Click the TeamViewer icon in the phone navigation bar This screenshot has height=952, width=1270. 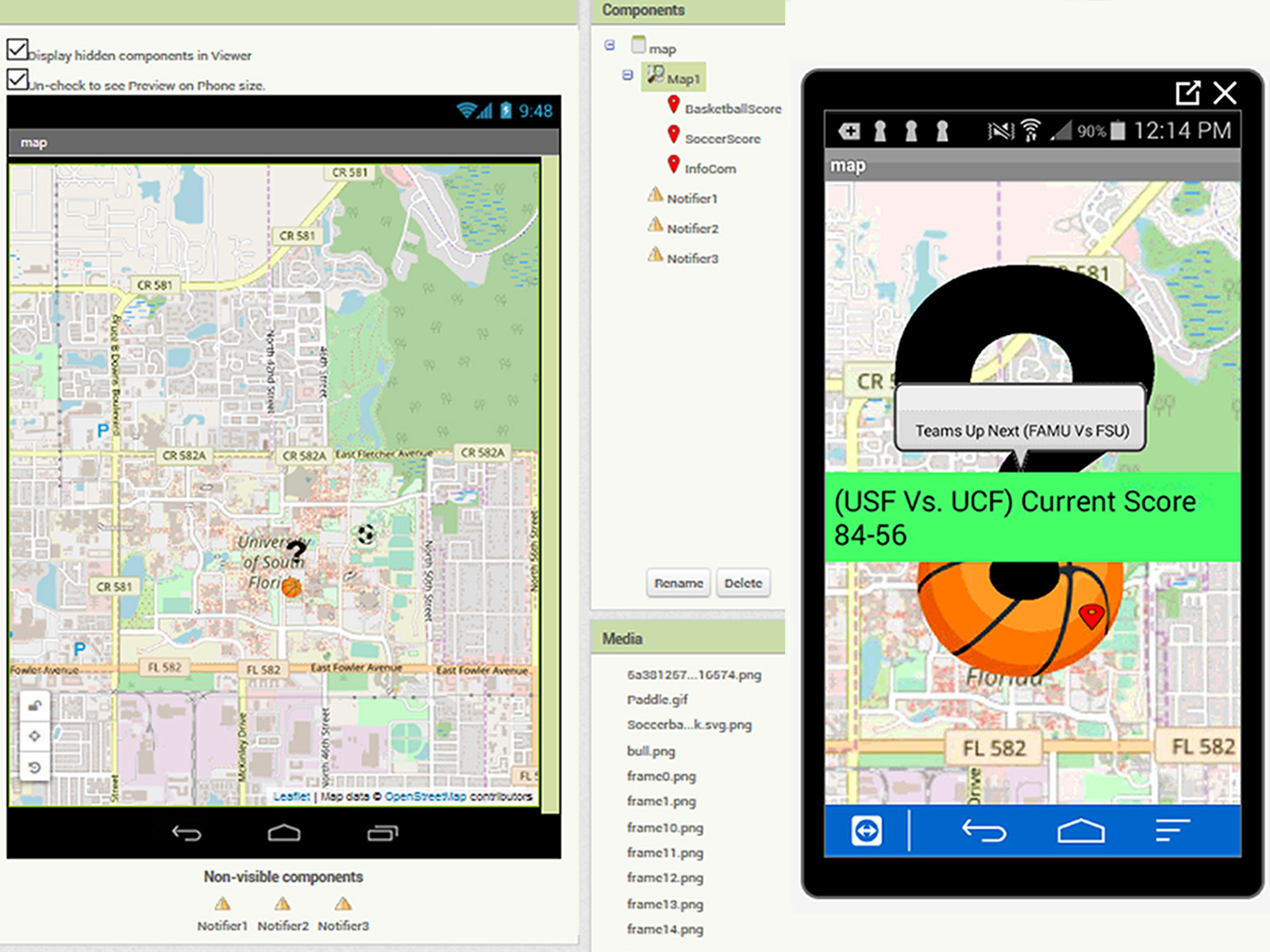[x=866, y=831]
